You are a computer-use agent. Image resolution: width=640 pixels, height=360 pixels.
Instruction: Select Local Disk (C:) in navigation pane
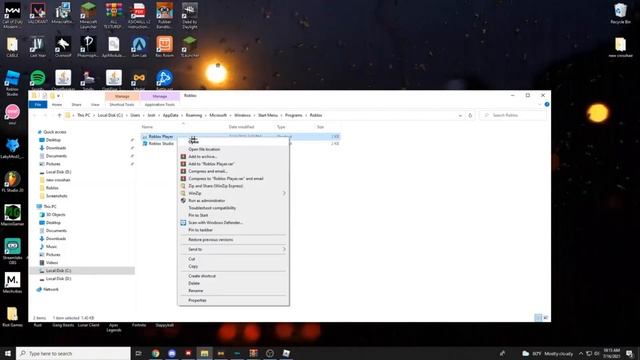[x=58, y=271]
